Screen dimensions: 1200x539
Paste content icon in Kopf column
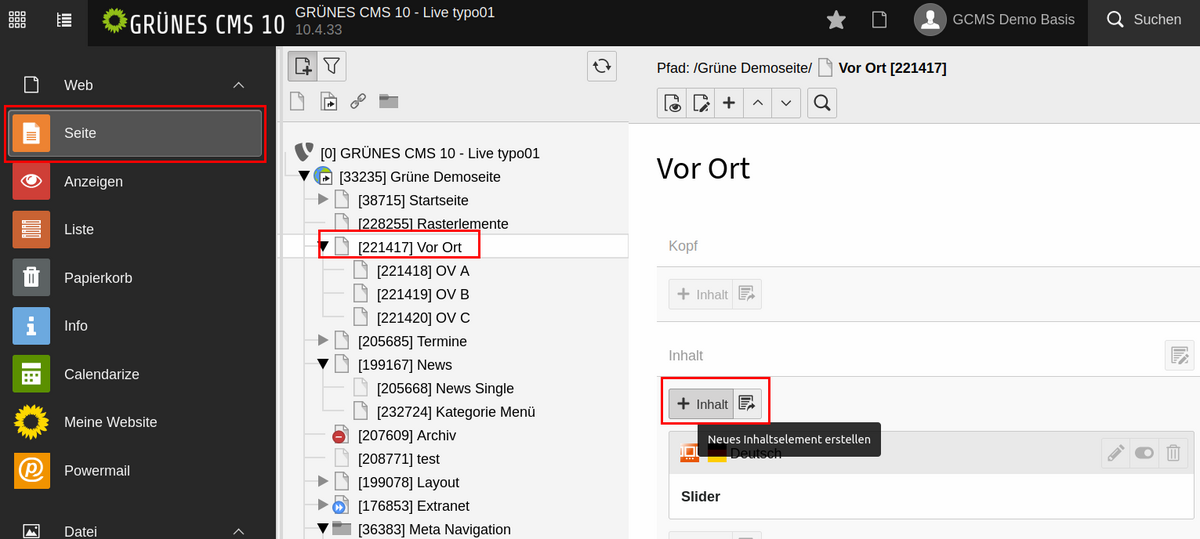[747, 294]
